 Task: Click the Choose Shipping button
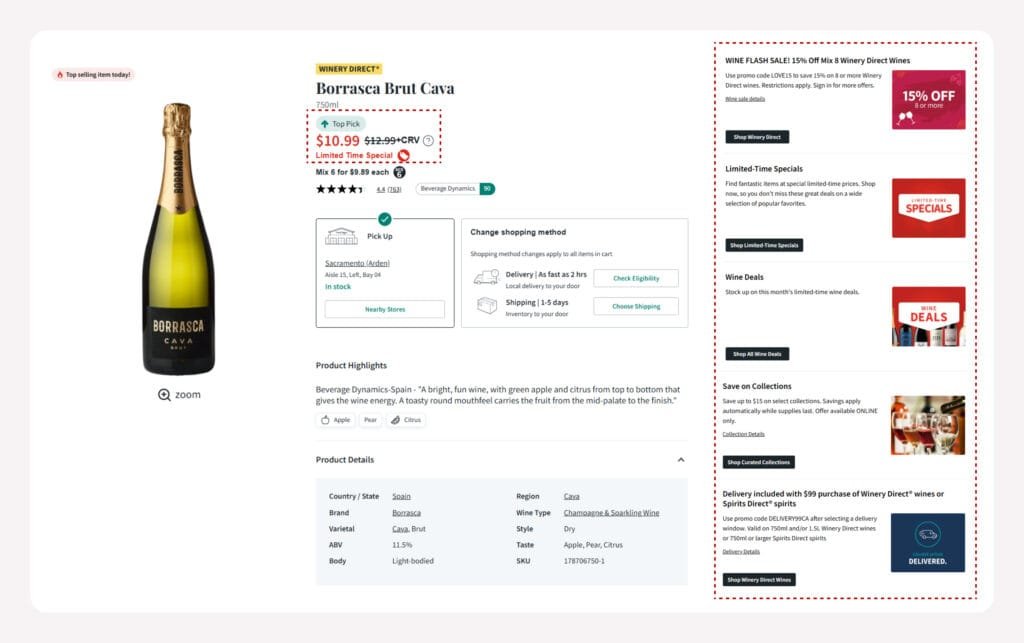pos(636,307)
